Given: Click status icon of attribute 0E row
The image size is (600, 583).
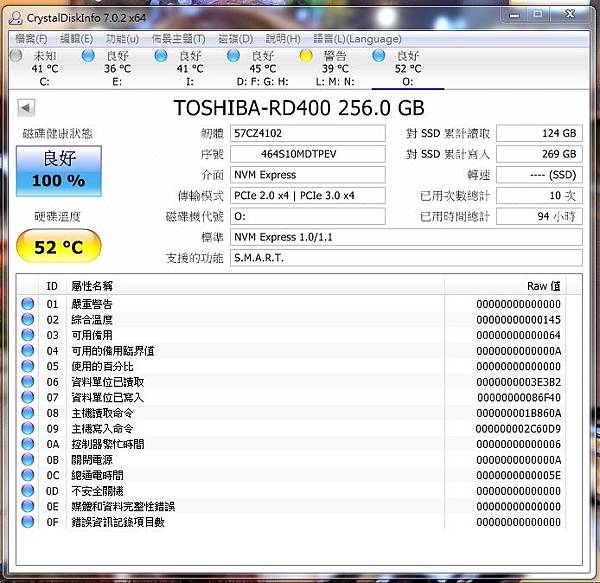Looking at the screenshot, I should (28, 506).
